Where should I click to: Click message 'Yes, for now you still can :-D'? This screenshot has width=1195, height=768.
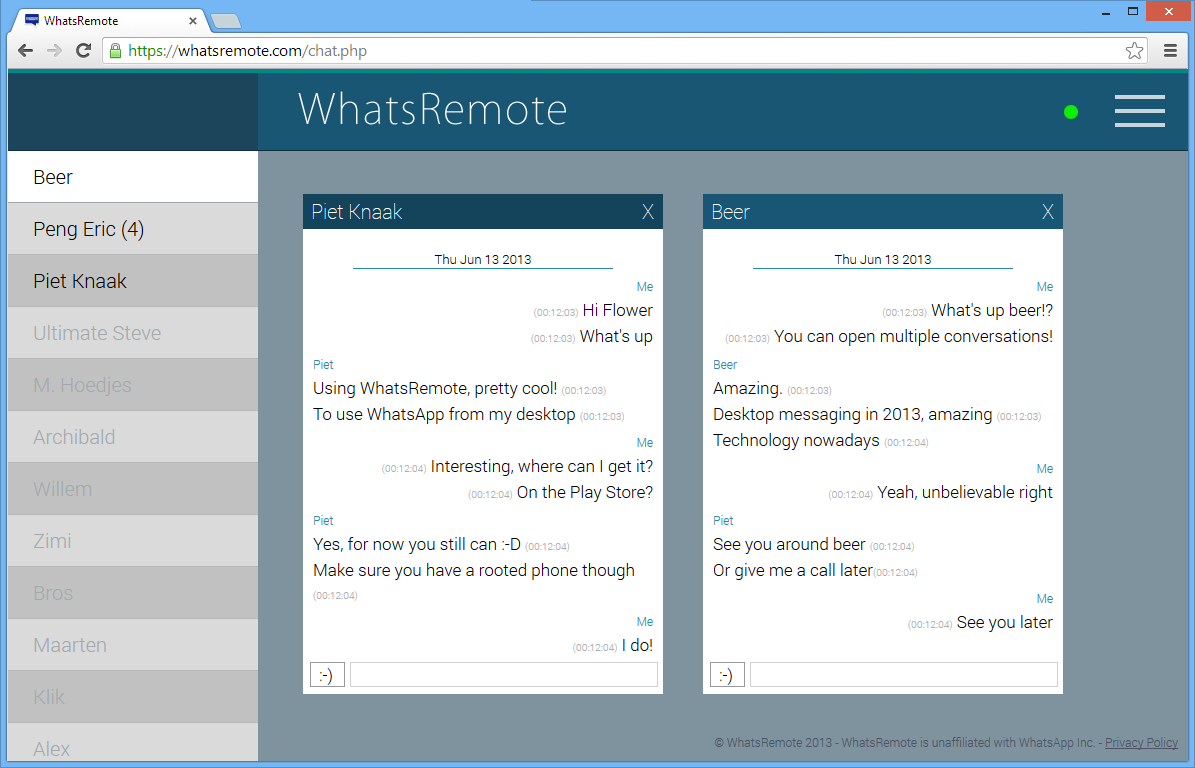tap(417, 544)
